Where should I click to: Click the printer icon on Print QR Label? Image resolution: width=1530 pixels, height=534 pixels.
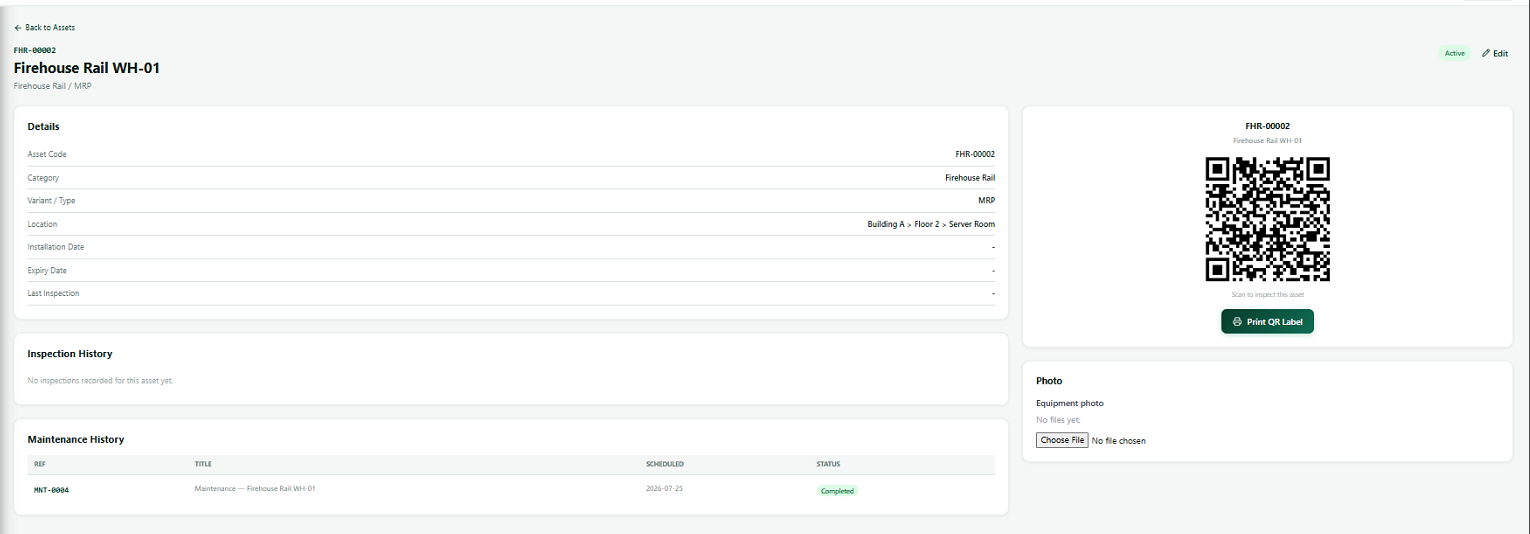point(1237,322)
